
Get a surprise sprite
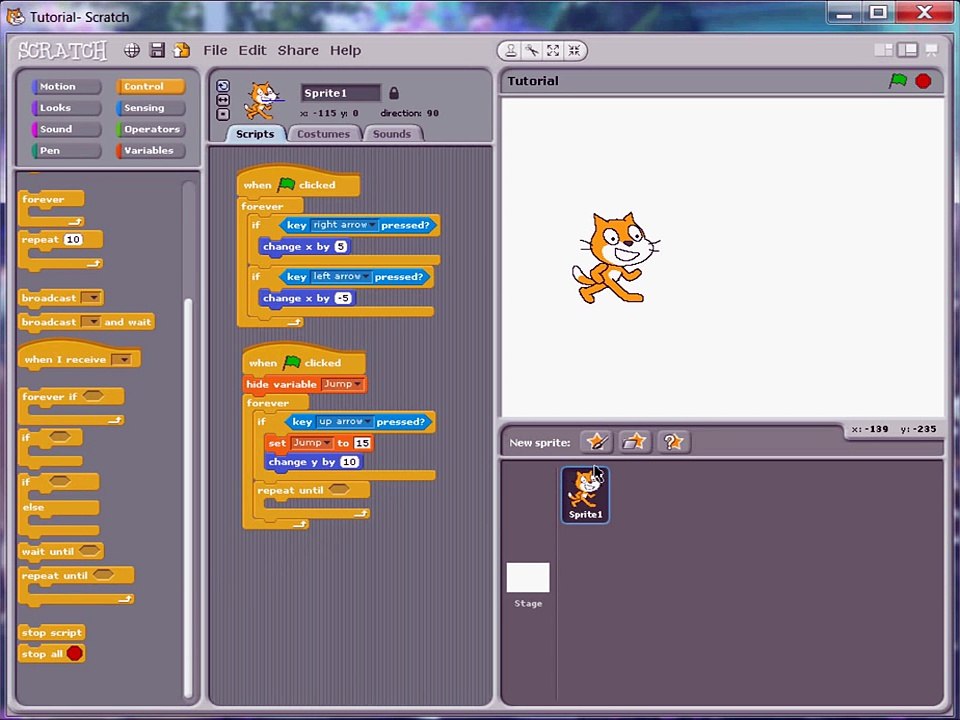click(x=673, y=441)
